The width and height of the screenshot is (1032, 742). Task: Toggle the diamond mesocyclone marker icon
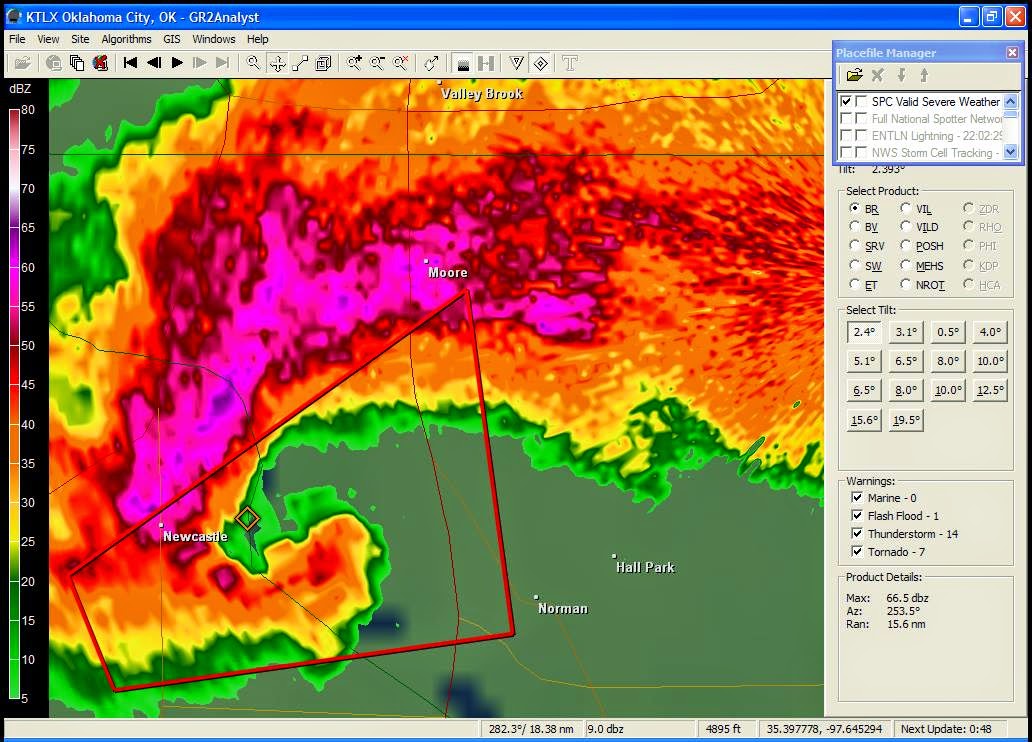[x=540, y=63]
